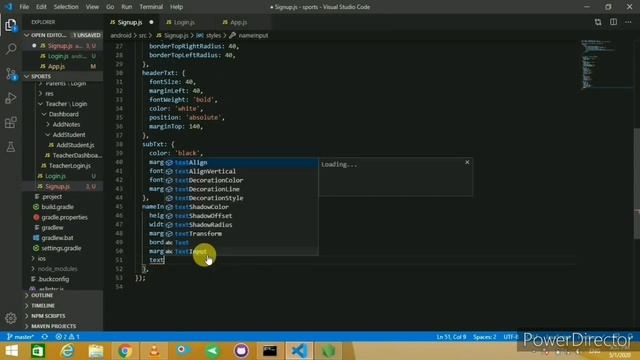Open gradle.properties in the file tree
This screenshot has height=360, width=640.
(x=64, y=217)
